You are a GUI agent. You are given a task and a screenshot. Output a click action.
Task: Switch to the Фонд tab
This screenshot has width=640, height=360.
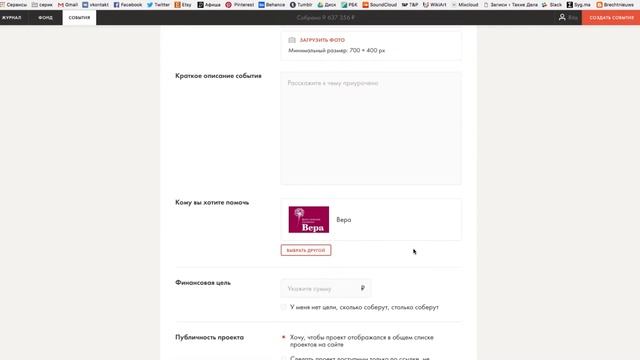(45, 18)
